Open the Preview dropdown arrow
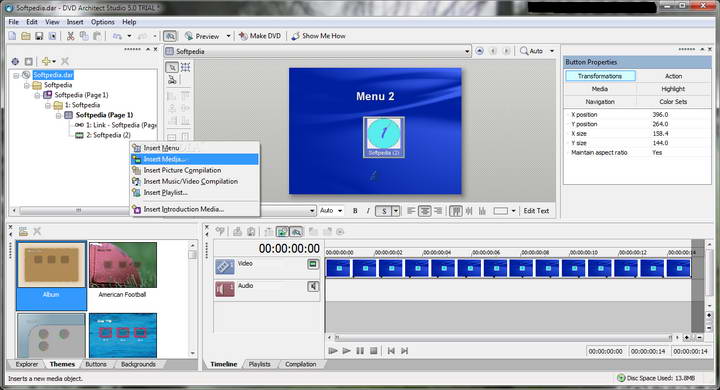The height and width of the screenshot is (390, 720). click(x=228, y=36)
